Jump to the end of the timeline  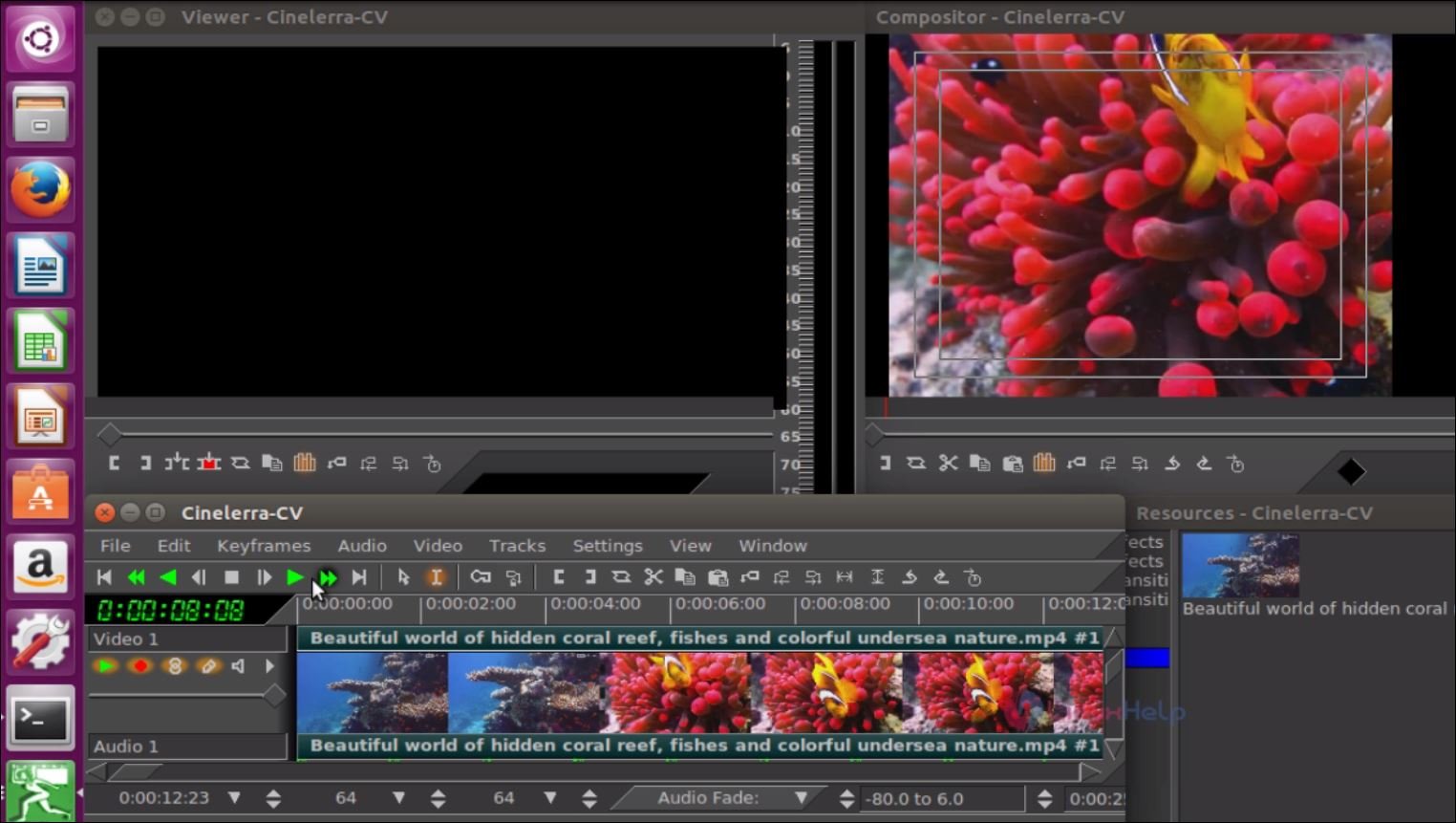pos(359,577)
